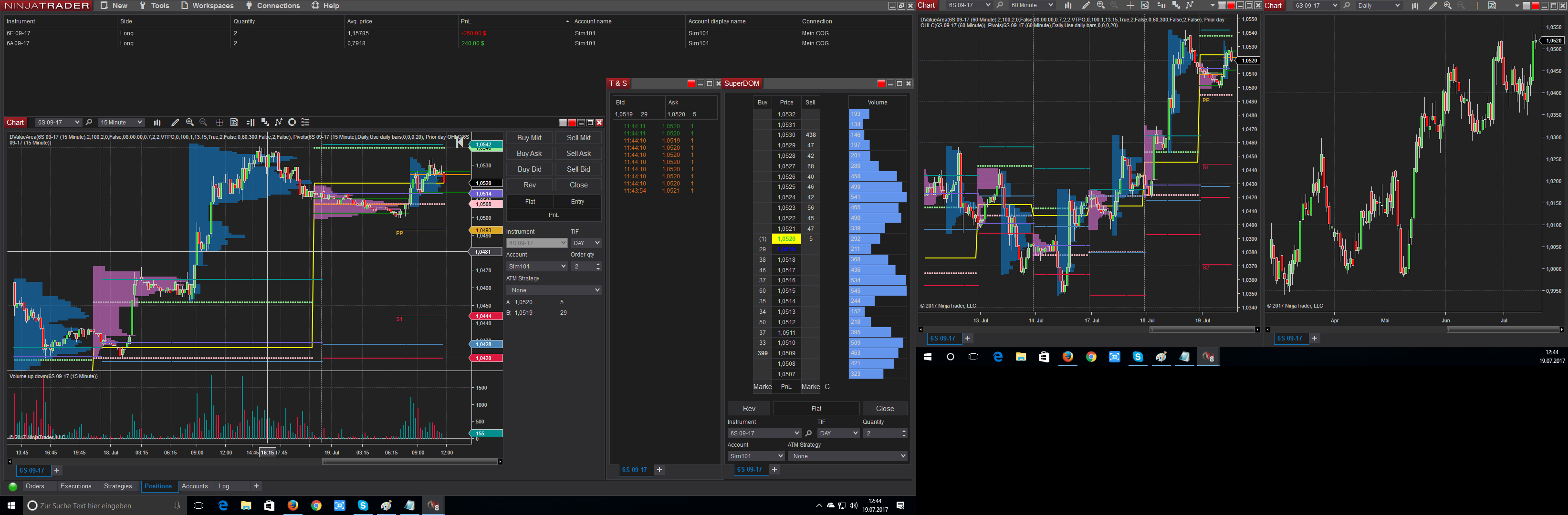Zoom in on the Daily chart
The image size is (1568, 515).
point(1447,5)
